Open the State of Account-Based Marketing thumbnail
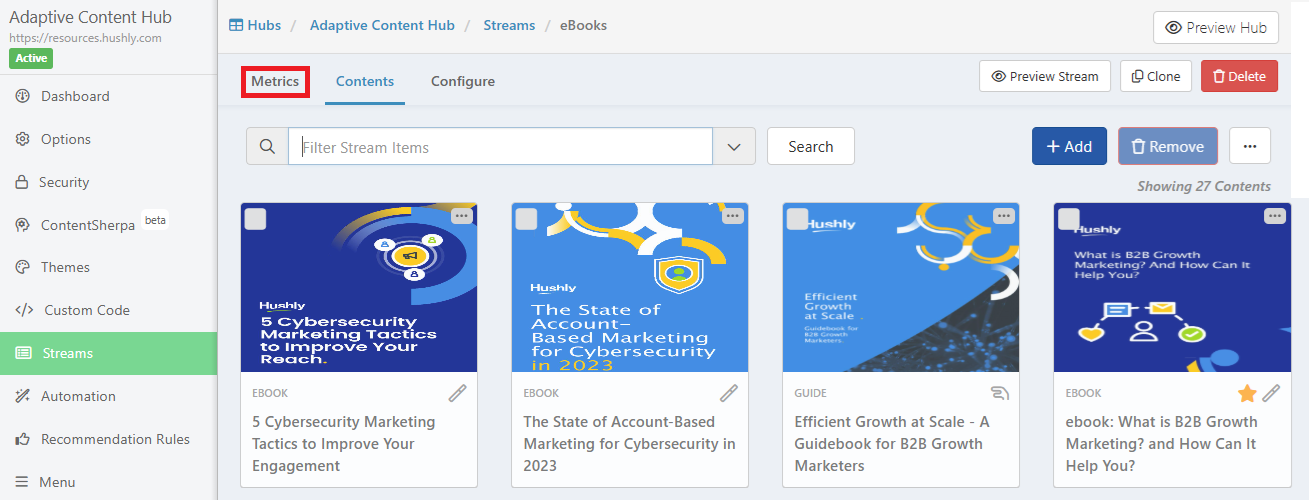 click(630, 288)
